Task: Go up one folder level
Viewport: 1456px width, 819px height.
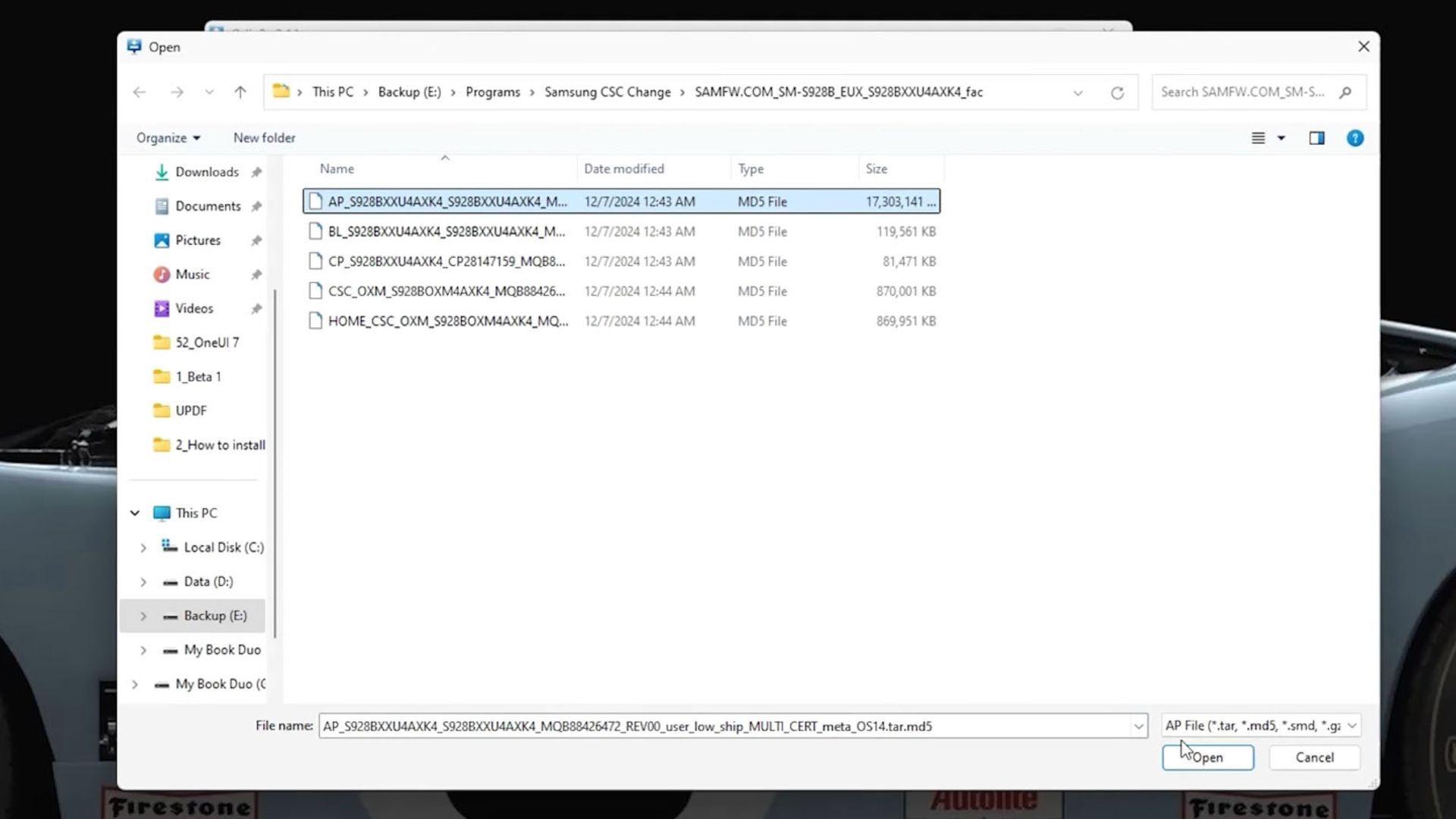Action: (x=240, y=92)
